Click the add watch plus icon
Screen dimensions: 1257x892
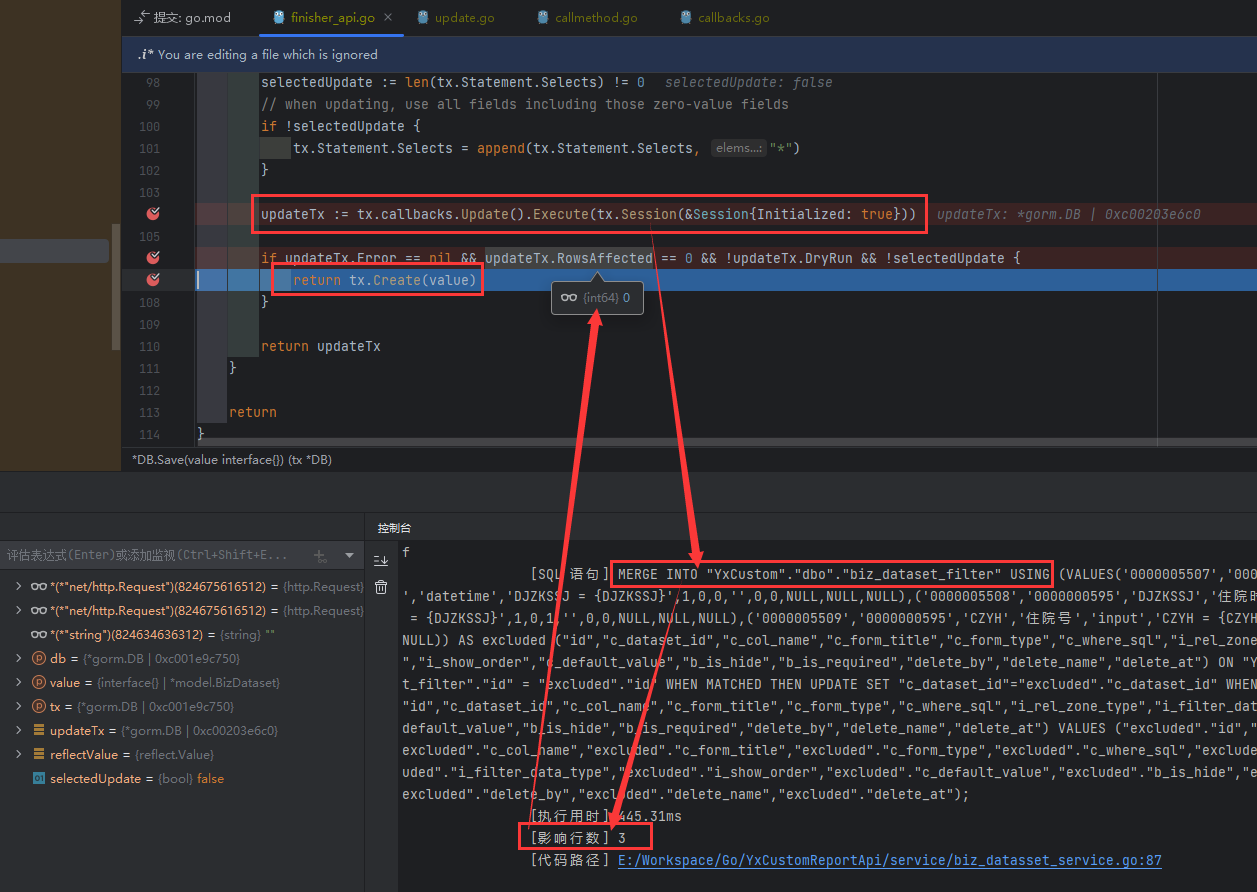click(320, 554)
